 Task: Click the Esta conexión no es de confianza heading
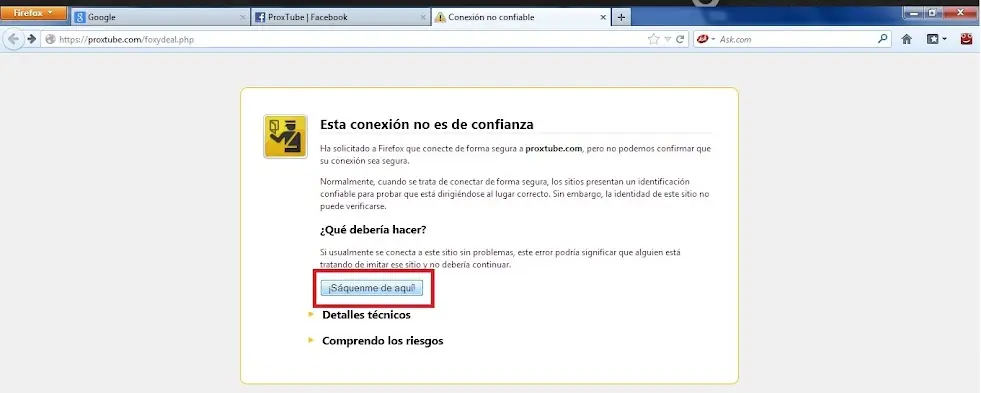(x=427, y=124)
